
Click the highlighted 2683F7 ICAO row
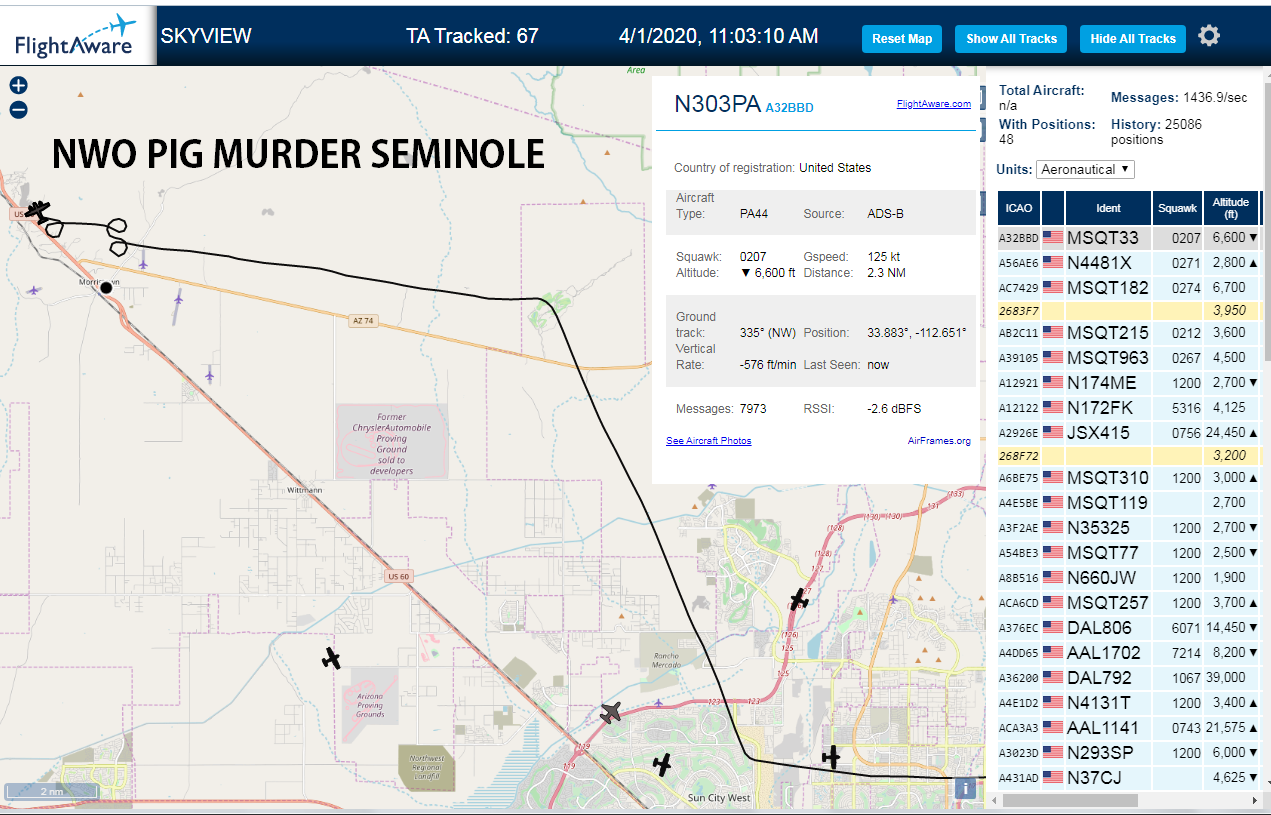pyautogui.click(x=1129, y=310)
